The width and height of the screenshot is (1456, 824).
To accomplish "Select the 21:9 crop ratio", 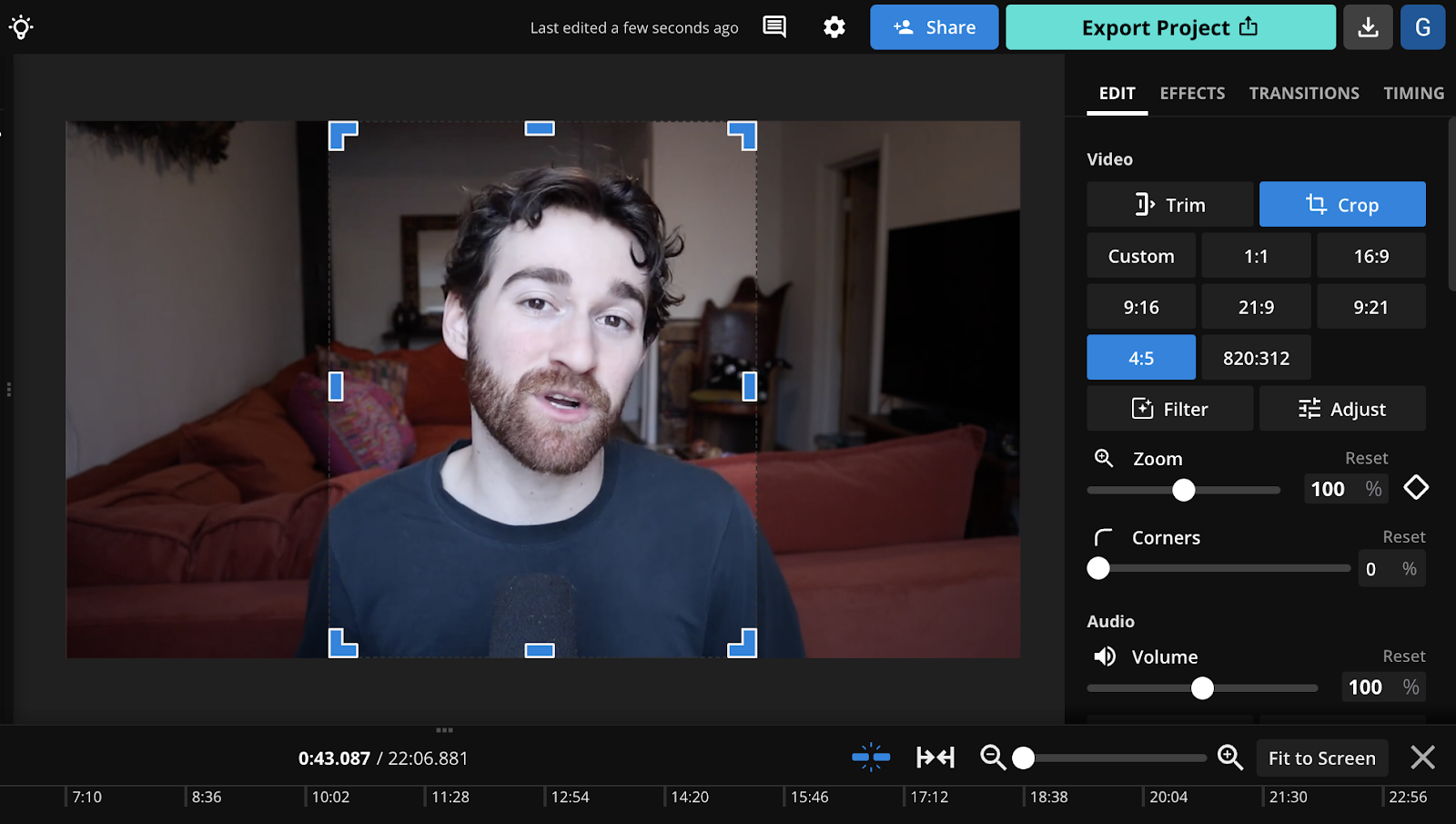I will [x=1256, y=307].
